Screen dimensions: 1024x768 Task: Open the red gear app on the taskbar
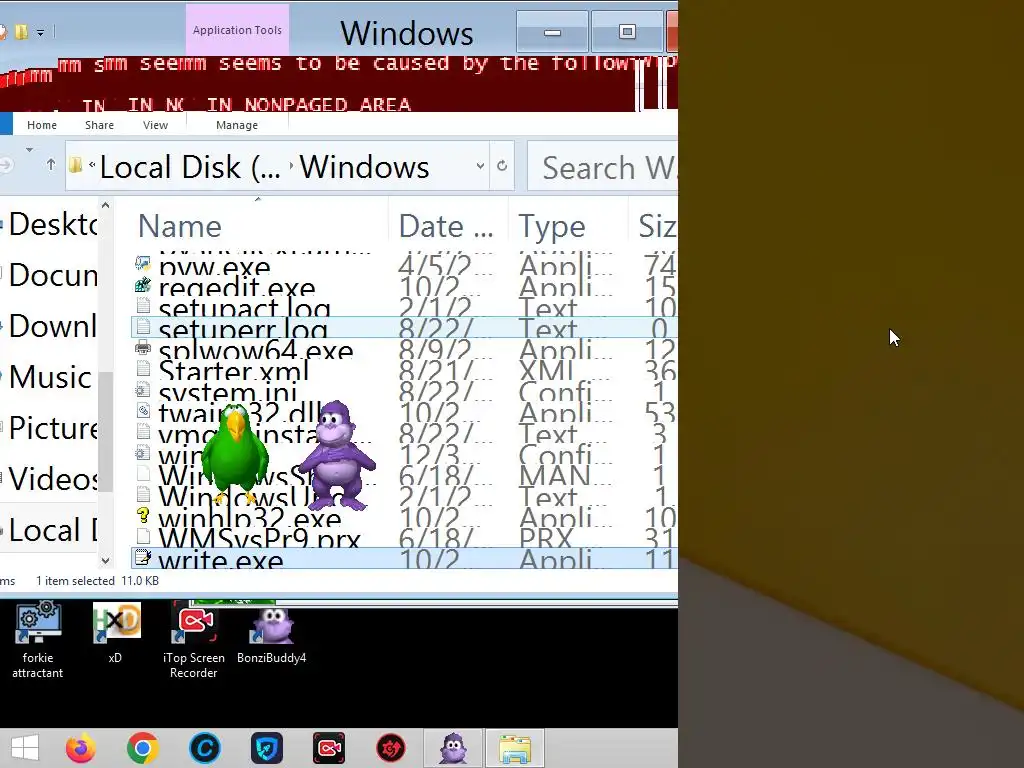(391, 748)
